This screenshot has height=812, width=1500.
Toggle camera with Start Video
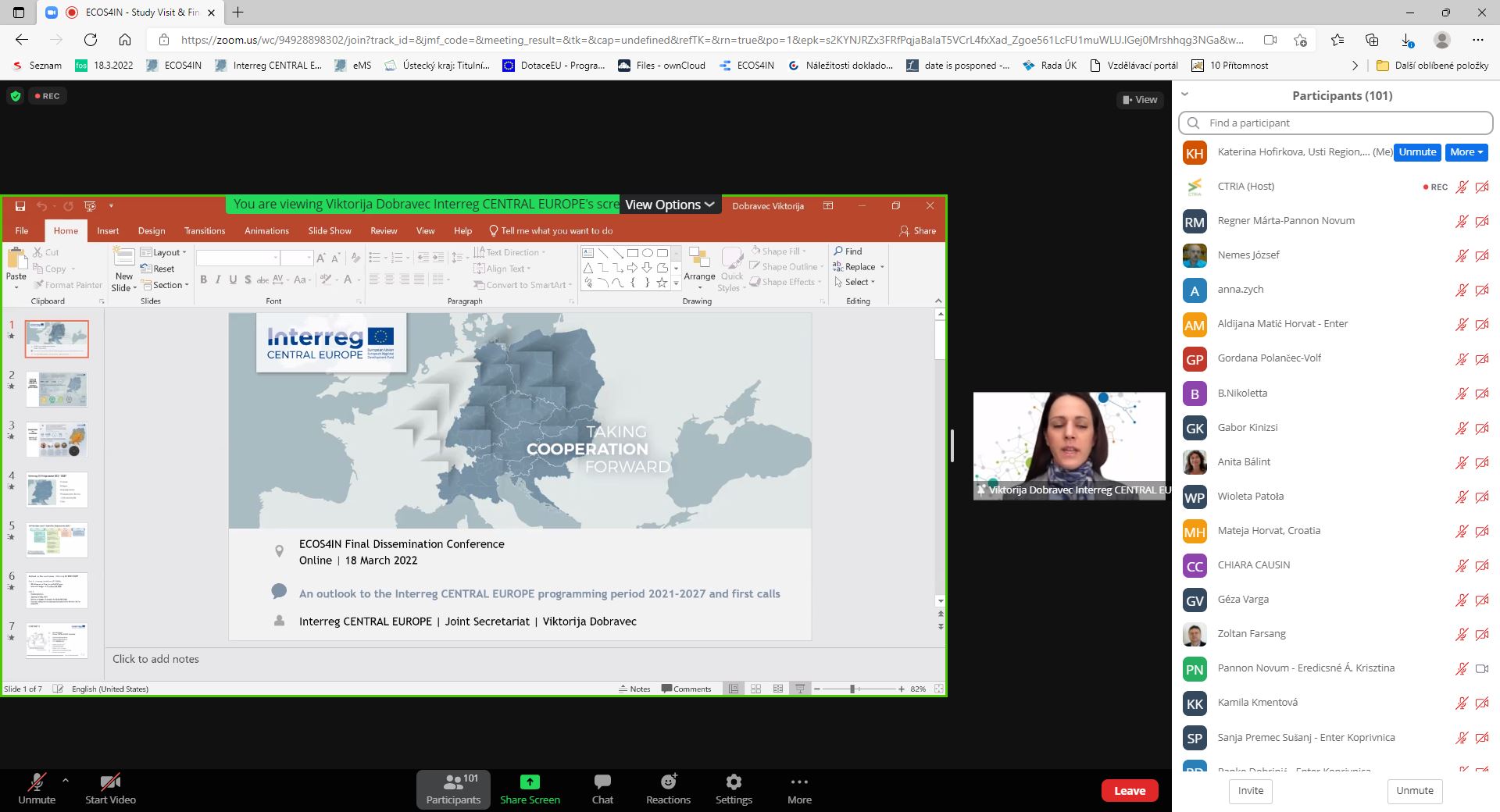[x=110, y=789]
